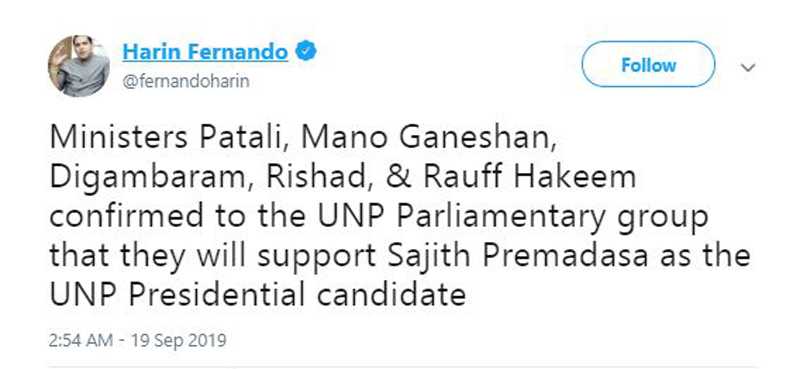Click the words will support in the tweet
The height and width of the screenshot is (369, 800).
pos(287,258)
